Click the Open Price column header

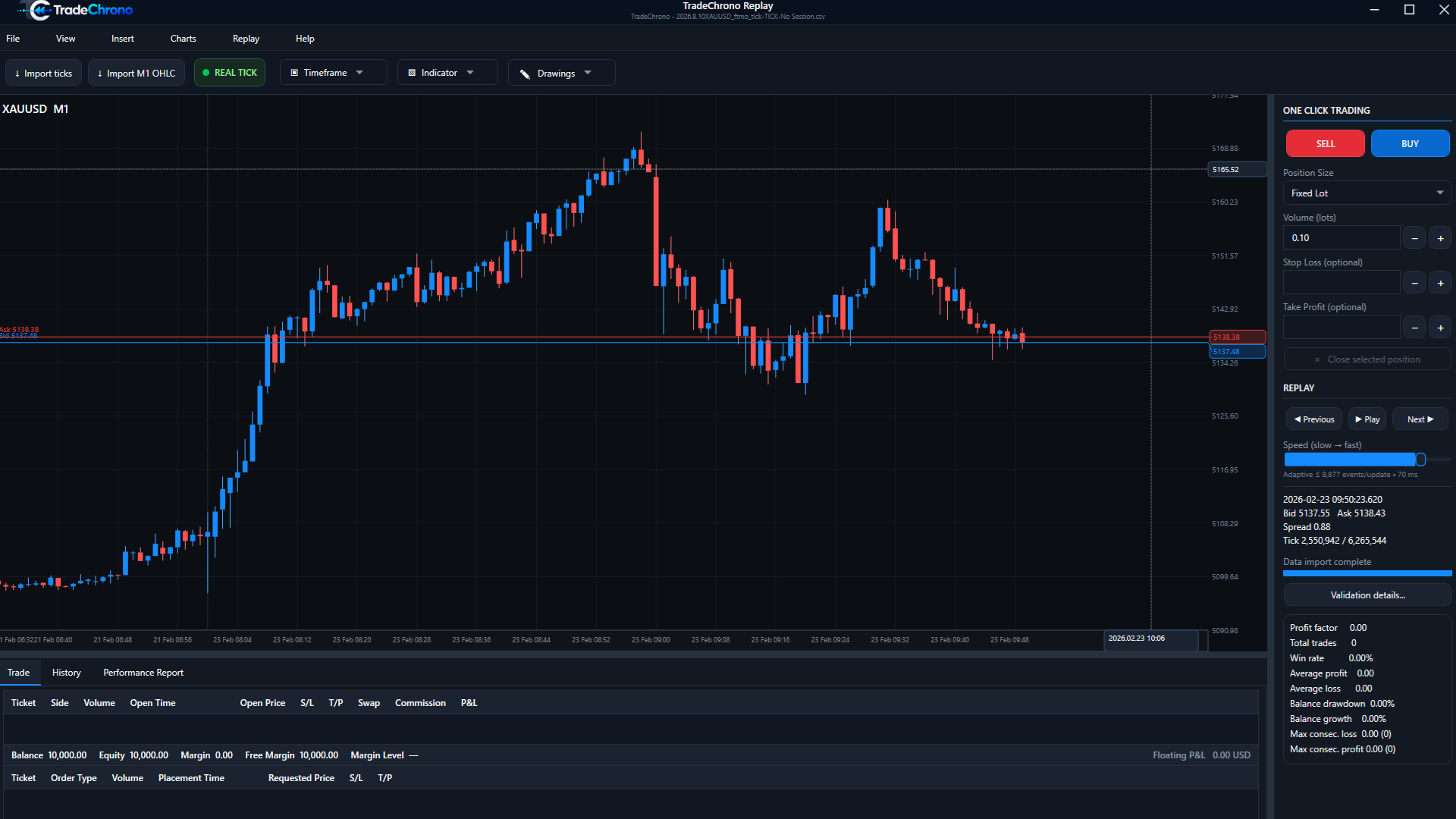262,703
